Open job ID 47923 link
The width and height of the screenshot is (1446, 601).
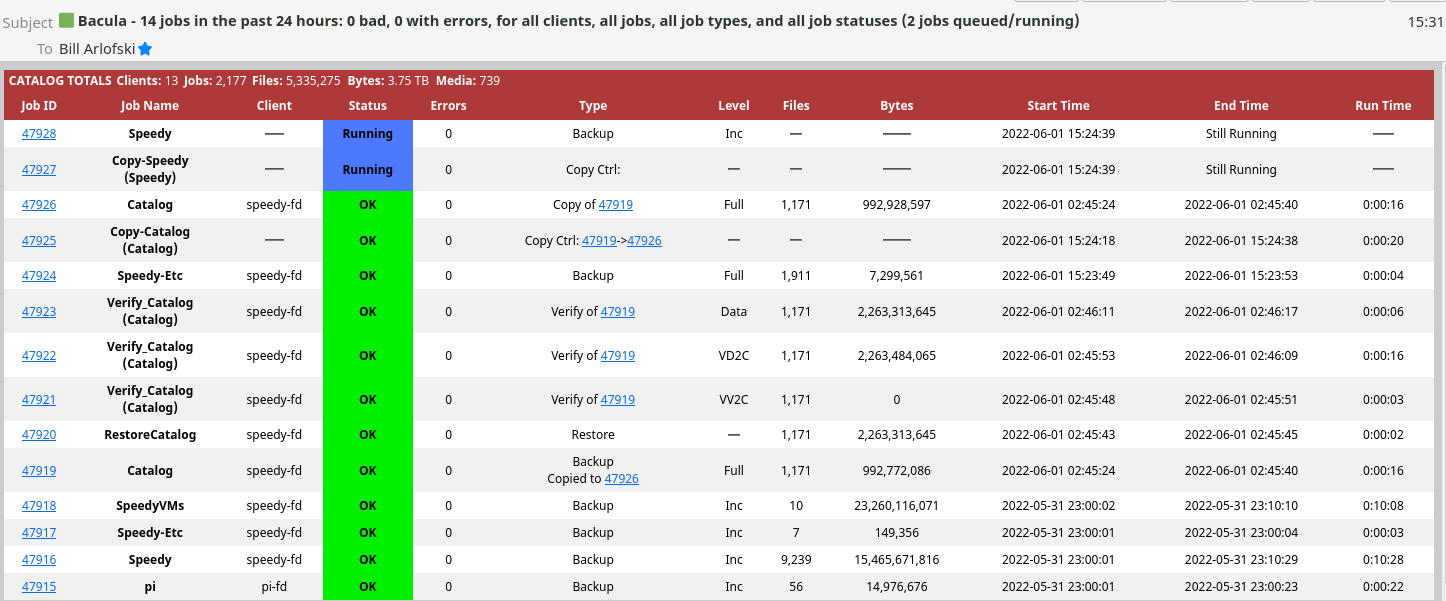pos(39,312)
